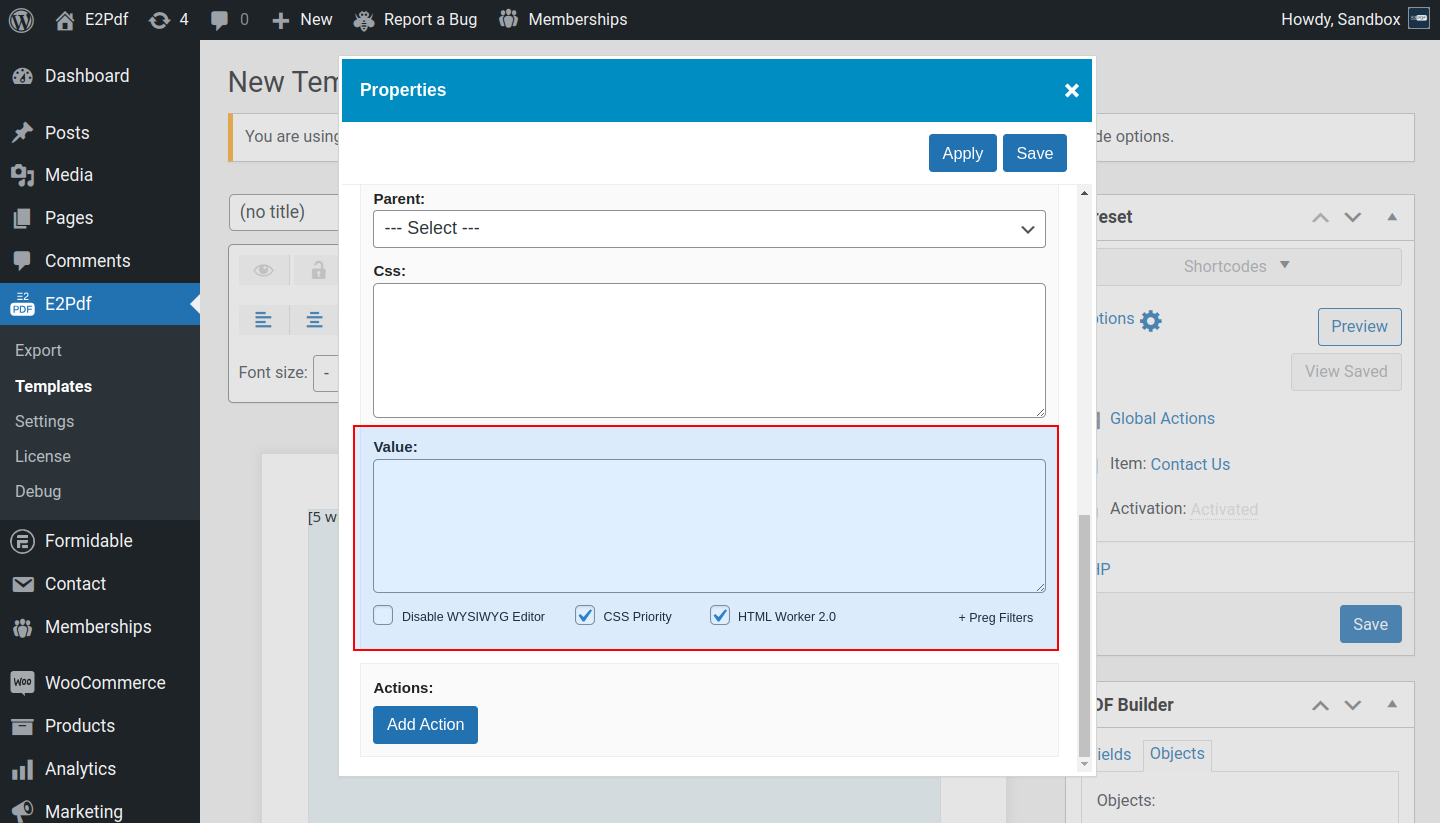Open the Parent select dropdown
Image resolution: width=1440 pixels, height=823 pixels.
click(x=709, y=228)
